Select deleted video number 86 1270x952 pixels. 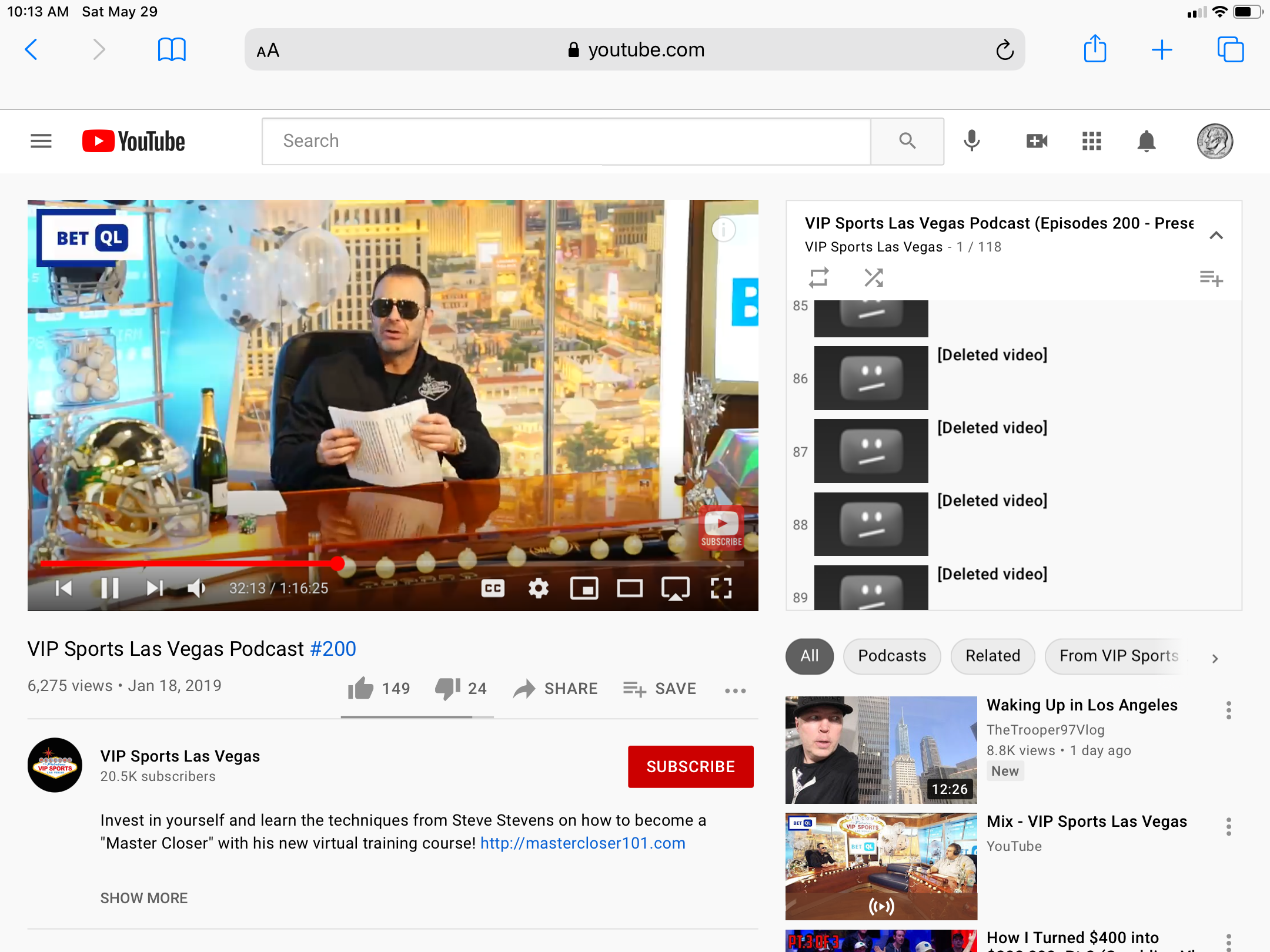1014,378
